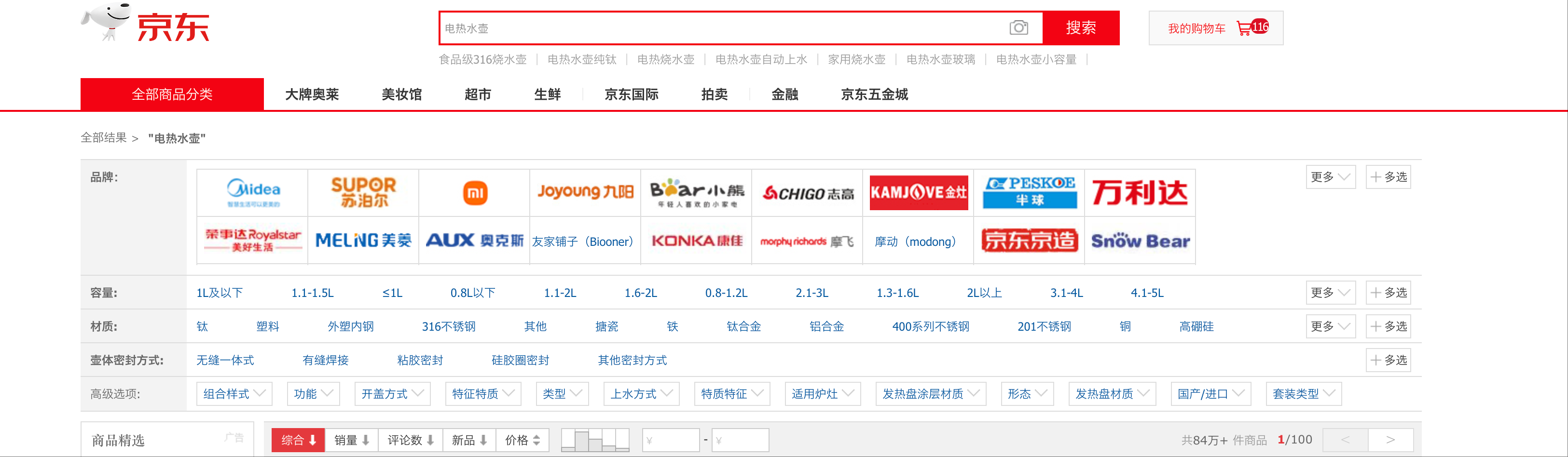Select the 万利达 brand logo
This screenshot has width=1568, height=457.
1140,193
